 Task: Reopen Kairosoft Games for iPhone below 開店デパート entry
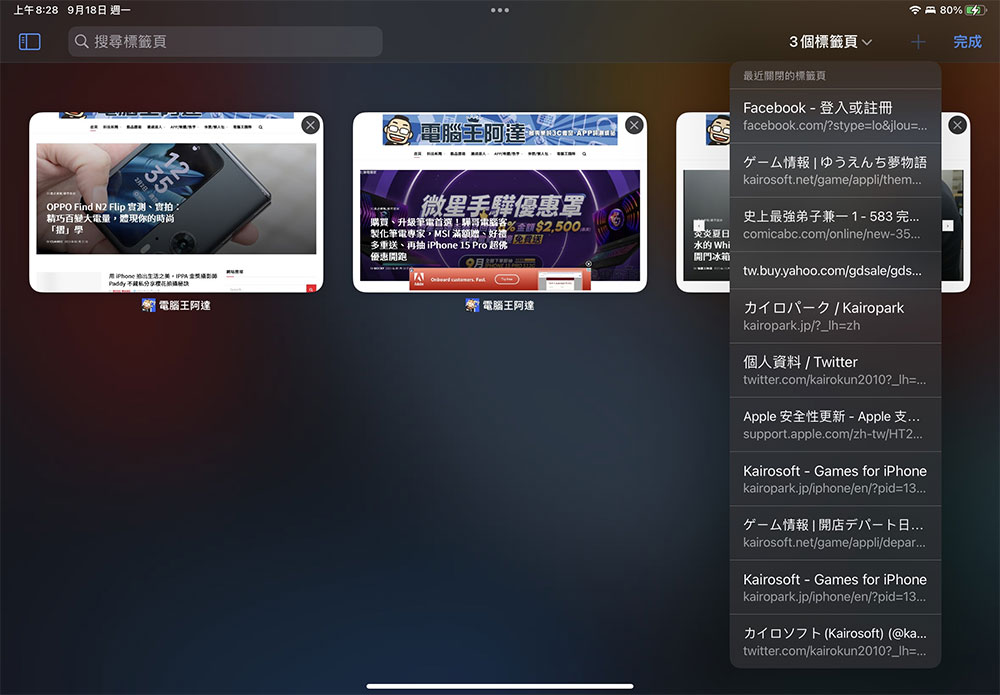pos(835,587)
